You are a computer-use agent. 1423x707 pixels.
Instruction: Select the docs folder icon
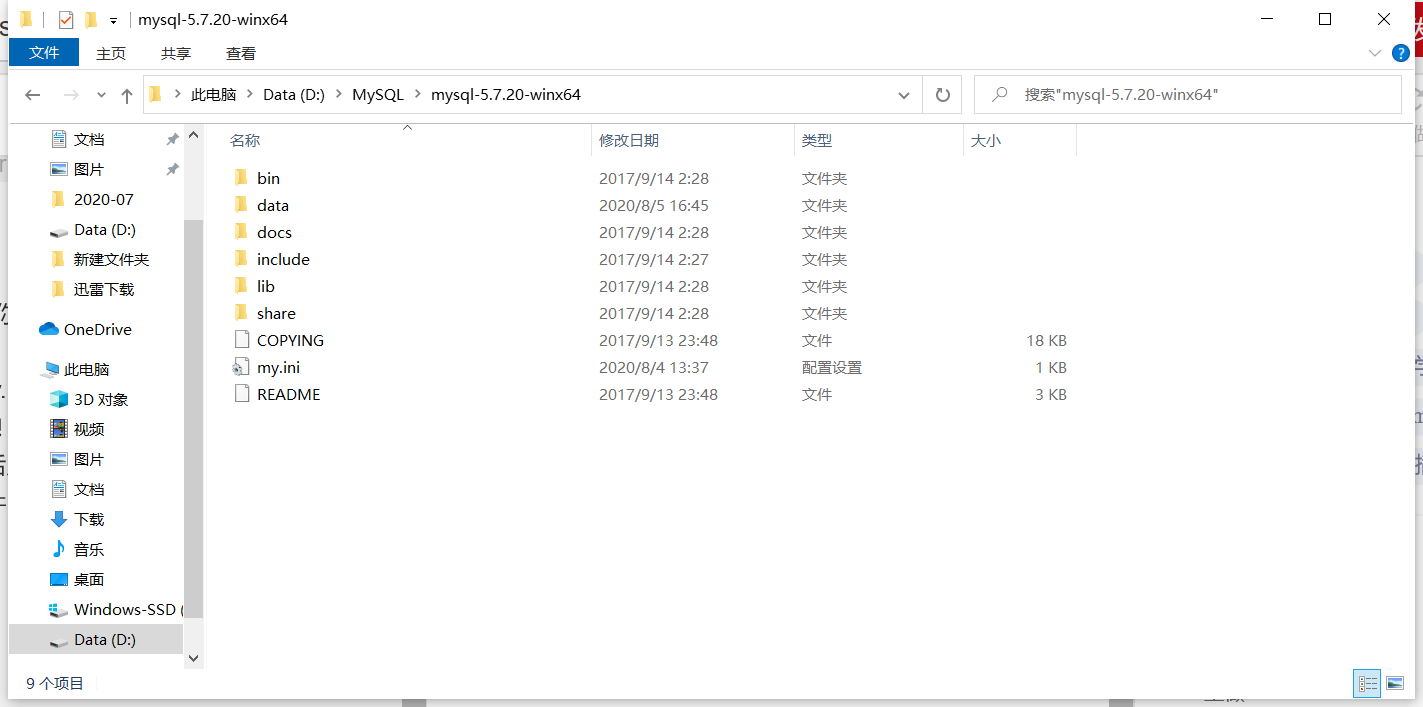point(241,232)
